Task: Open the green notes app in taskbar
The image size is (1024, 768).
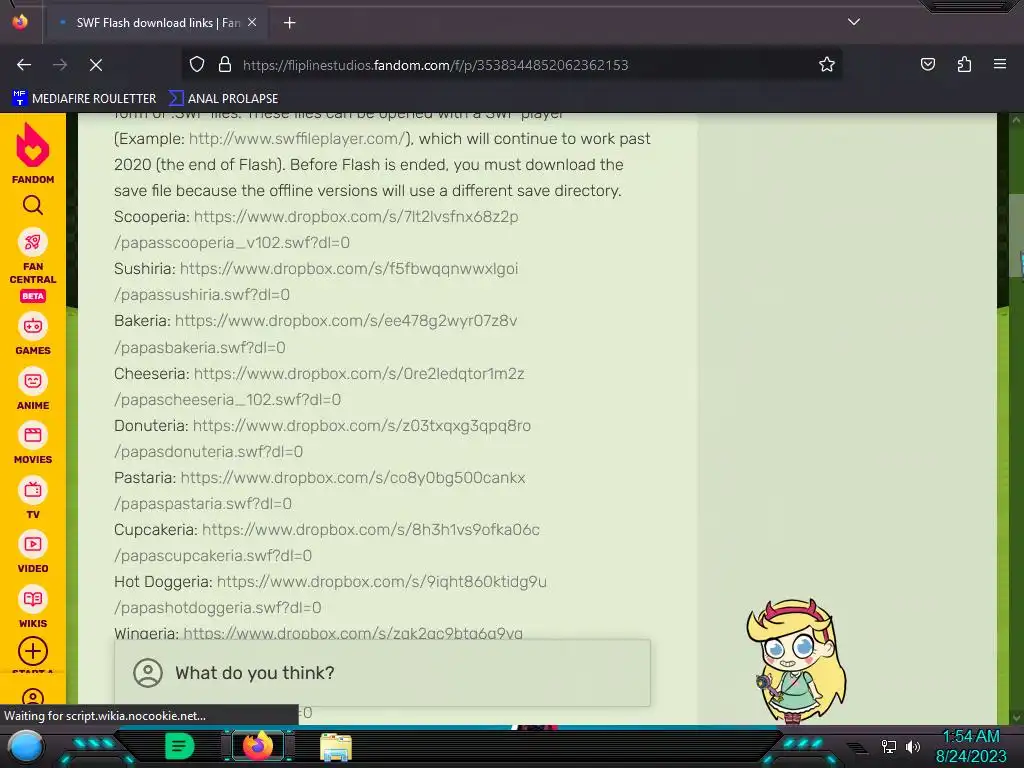Action: click(180, 746)
